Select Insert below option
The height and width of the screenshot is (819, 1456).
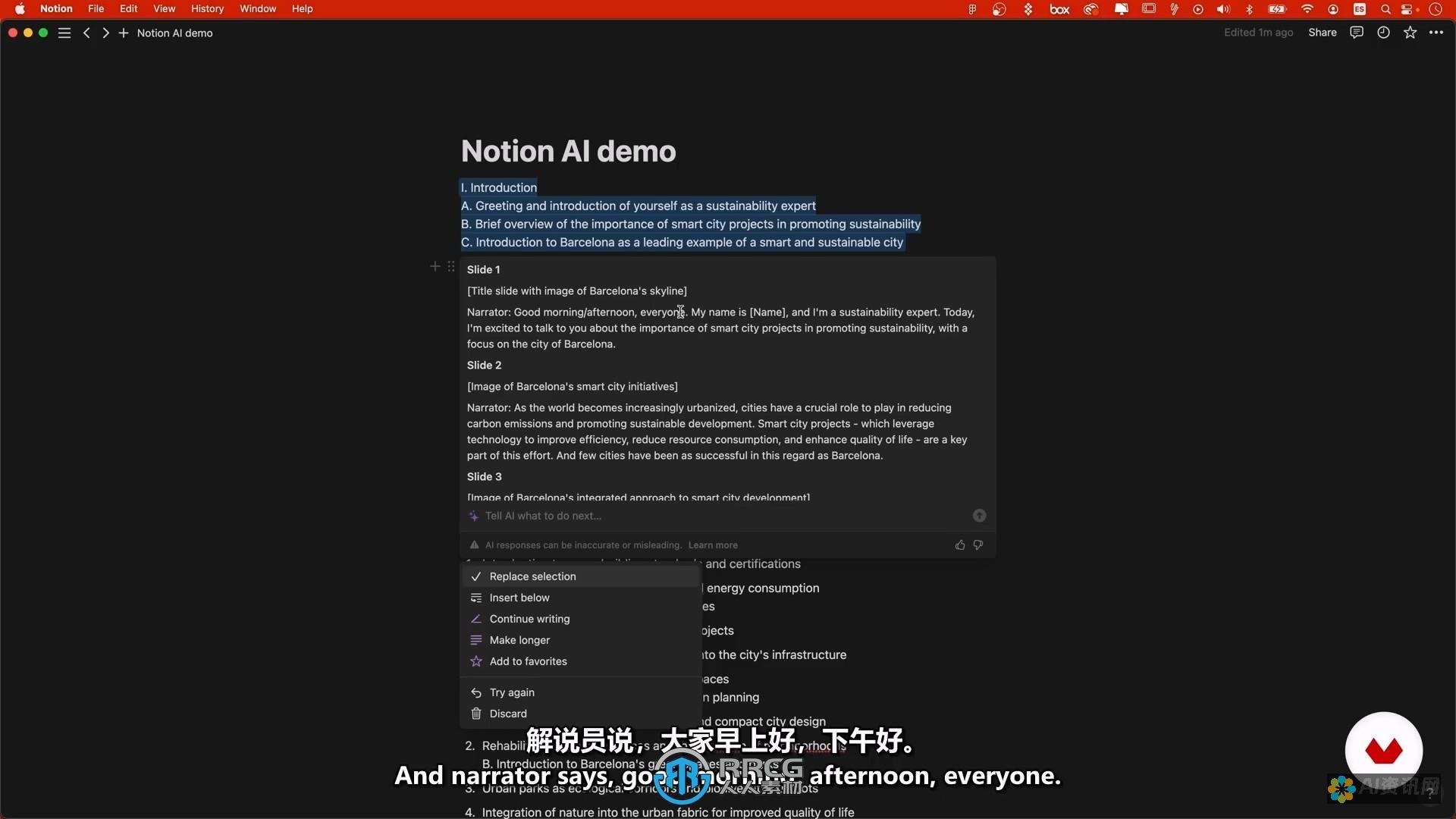click(519, 597)
